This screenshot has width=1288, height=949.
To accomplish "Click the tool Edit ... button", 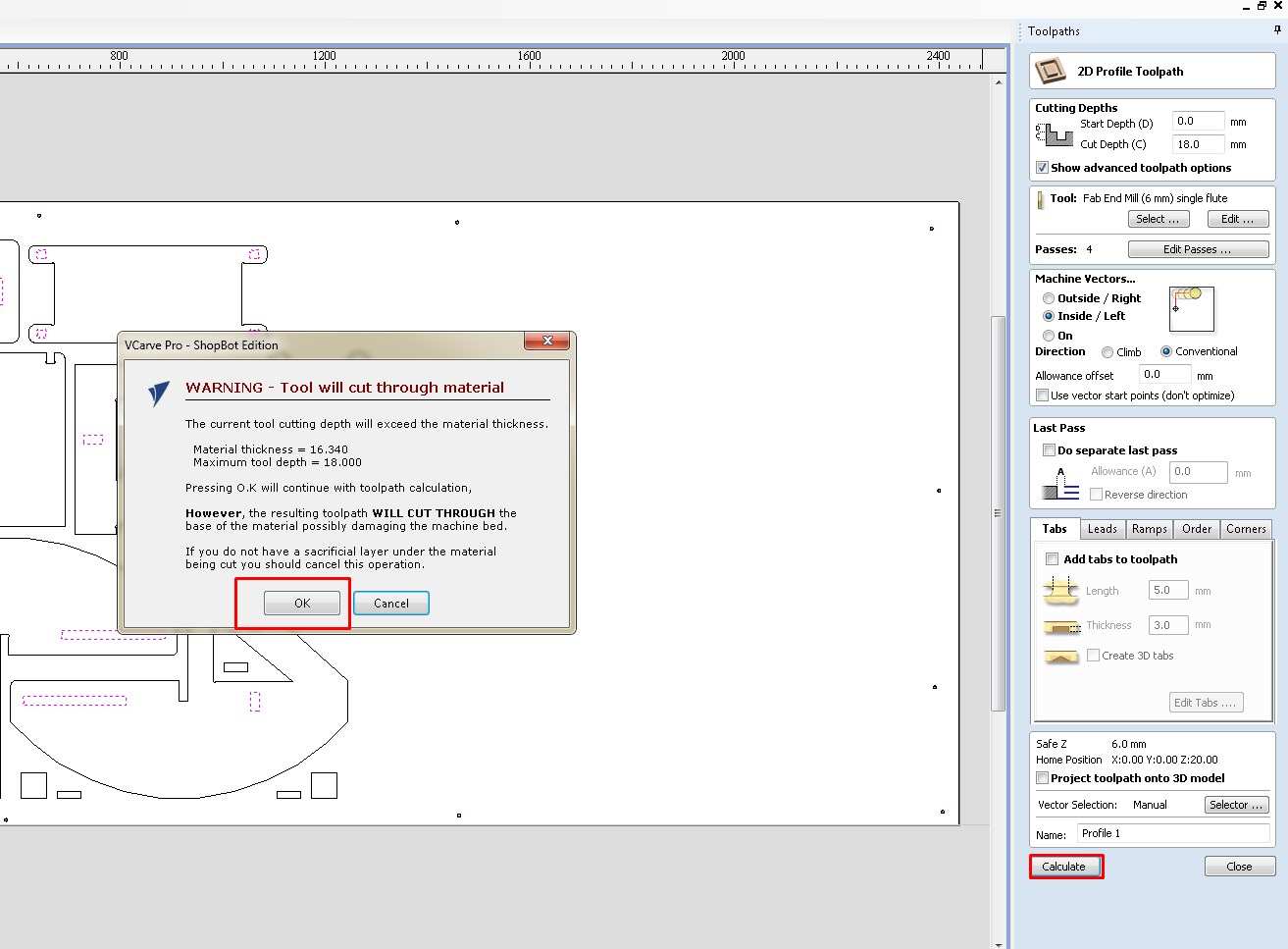I will (x=1238, y=219).
